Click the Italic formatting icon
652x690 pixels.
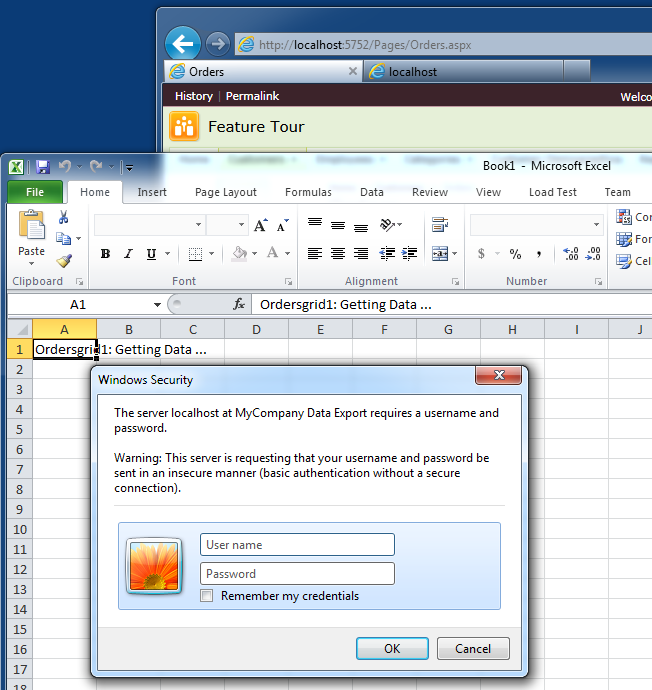coord(128,253)
